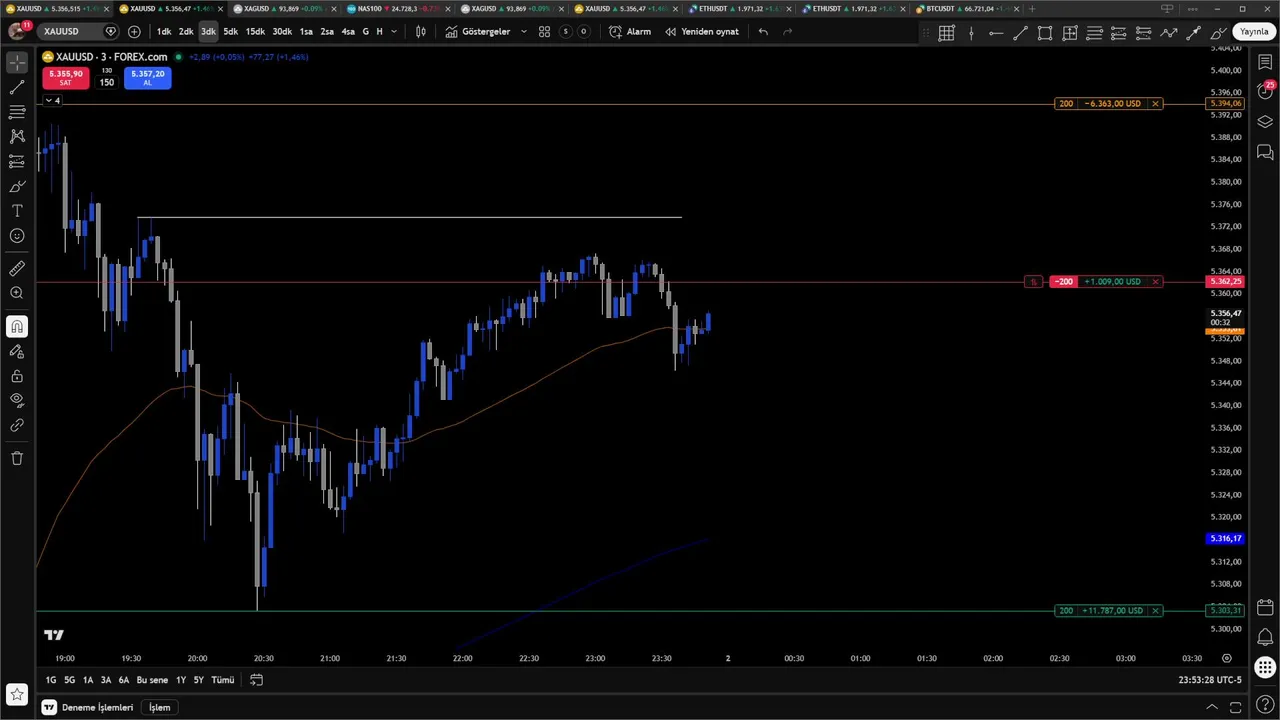The height and width of the screenshot is (720, 1280).
Task: Activate the zoom in tool
Action: (17, 293)
